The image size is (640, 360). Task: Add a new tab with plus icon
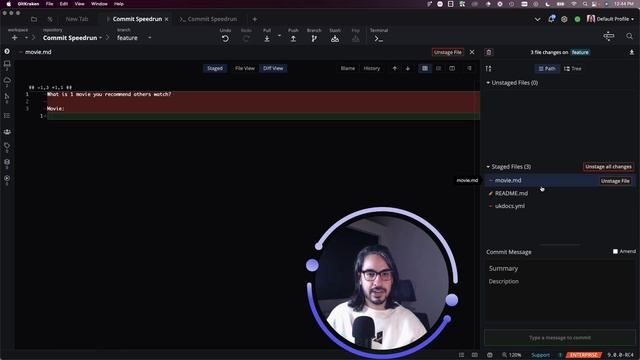[x=254, y=19]
